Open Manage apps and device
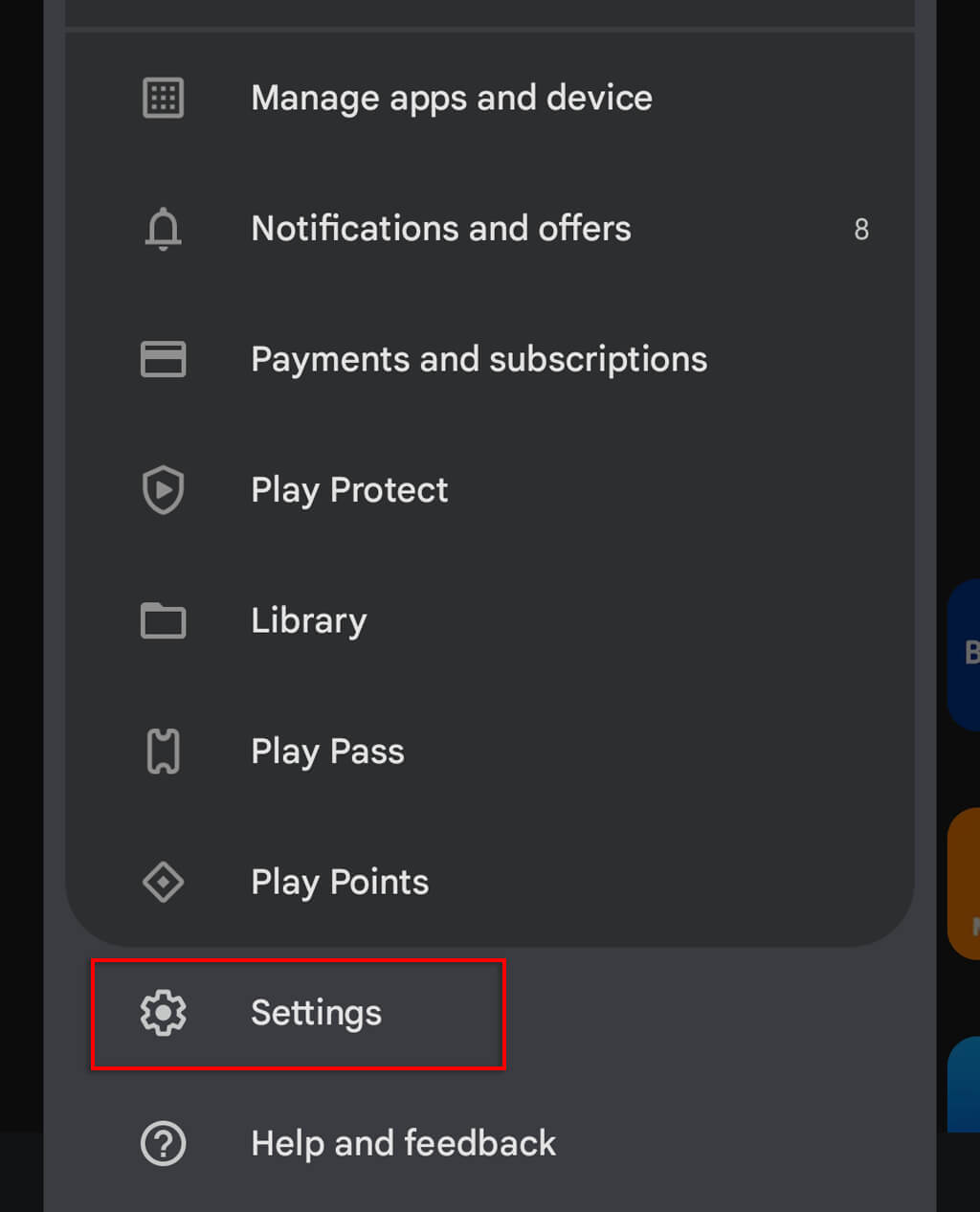 pos(451,98)
